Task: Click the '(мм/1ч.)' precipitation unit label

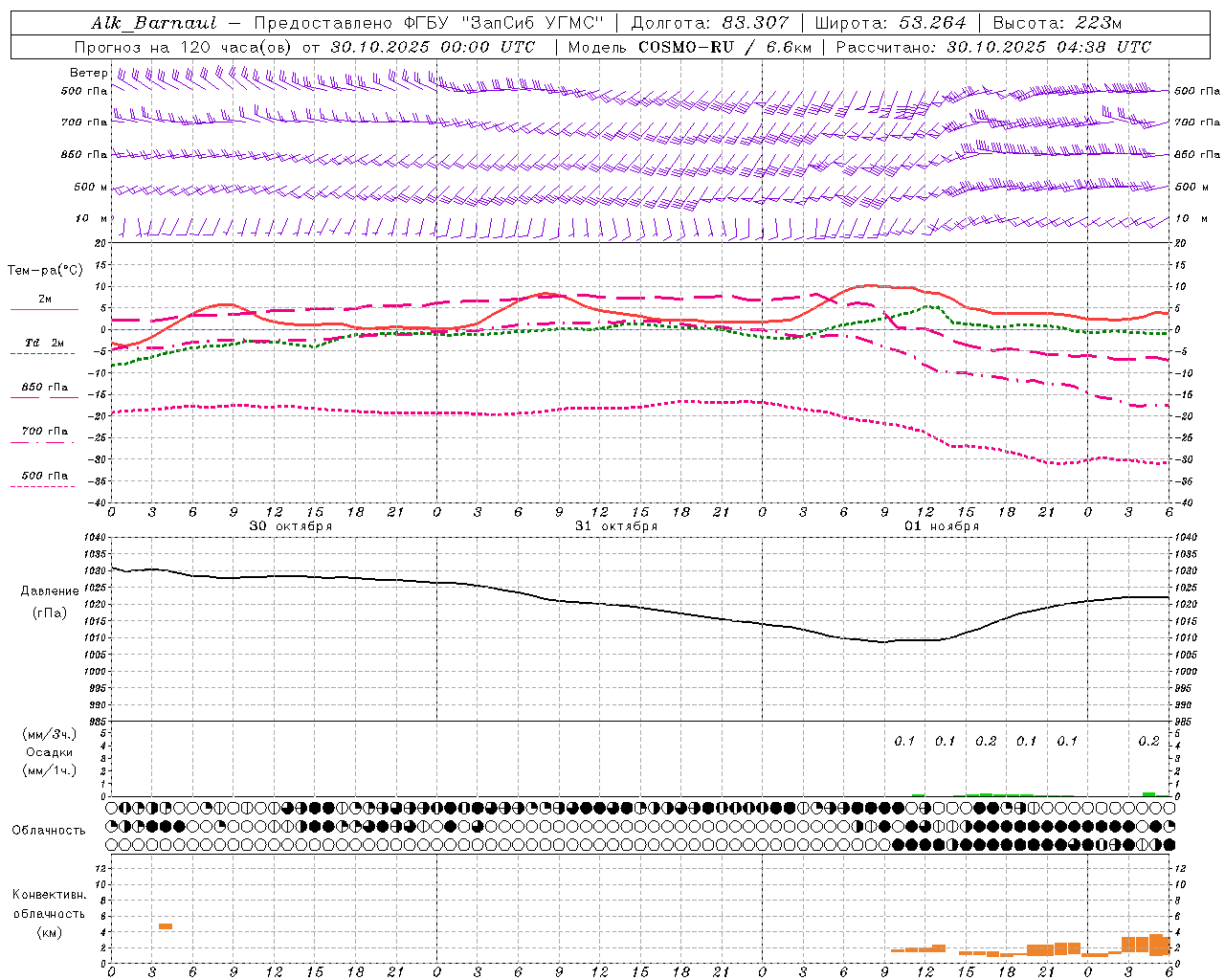Action: [50, 769]
